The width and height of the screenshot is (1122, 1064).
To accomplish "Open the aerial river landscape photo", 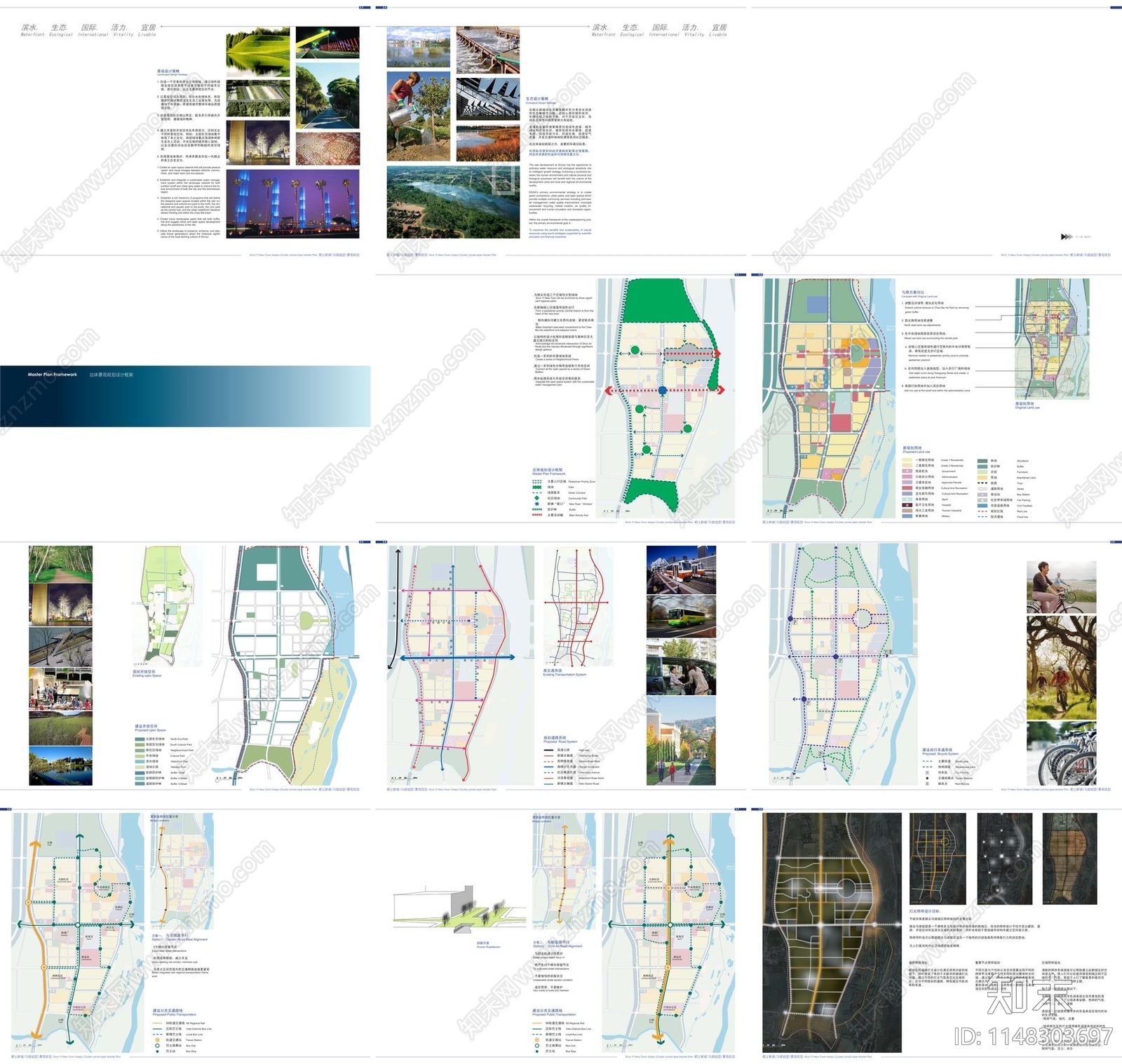I will (x=454, y=202).
